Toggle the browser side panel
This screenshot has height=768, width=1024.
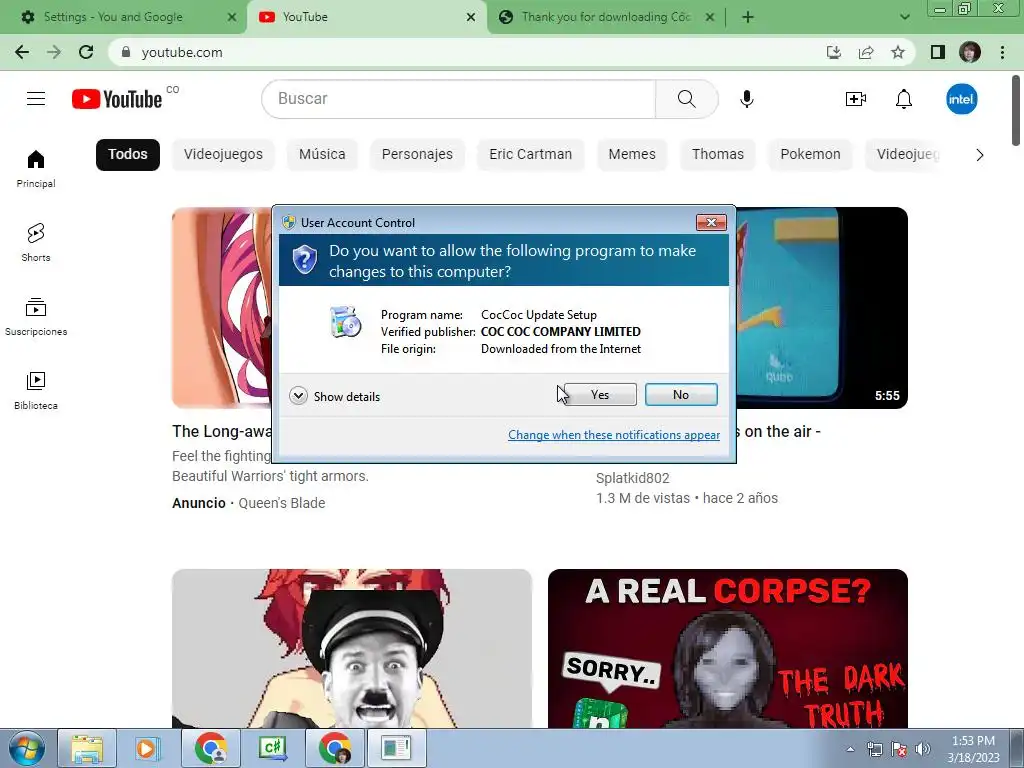[x=938, y=52]
